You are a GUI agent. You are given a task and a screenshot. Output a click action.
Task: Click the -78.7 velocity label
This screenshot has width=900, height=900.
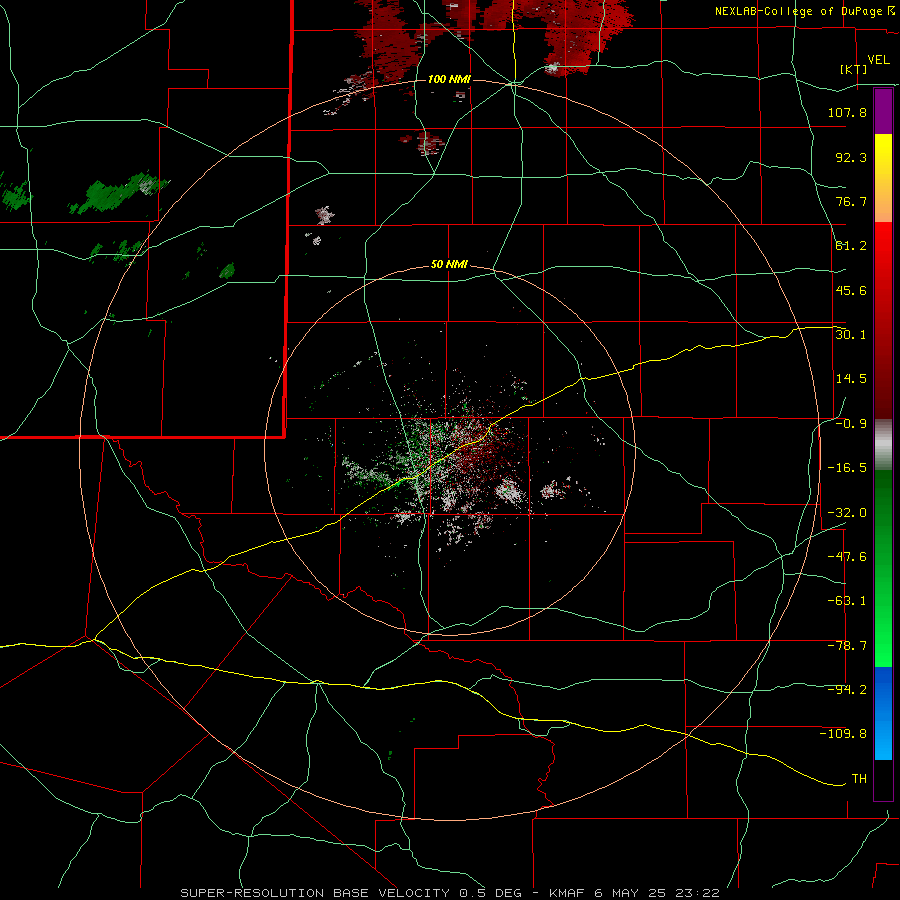[847, 646]
